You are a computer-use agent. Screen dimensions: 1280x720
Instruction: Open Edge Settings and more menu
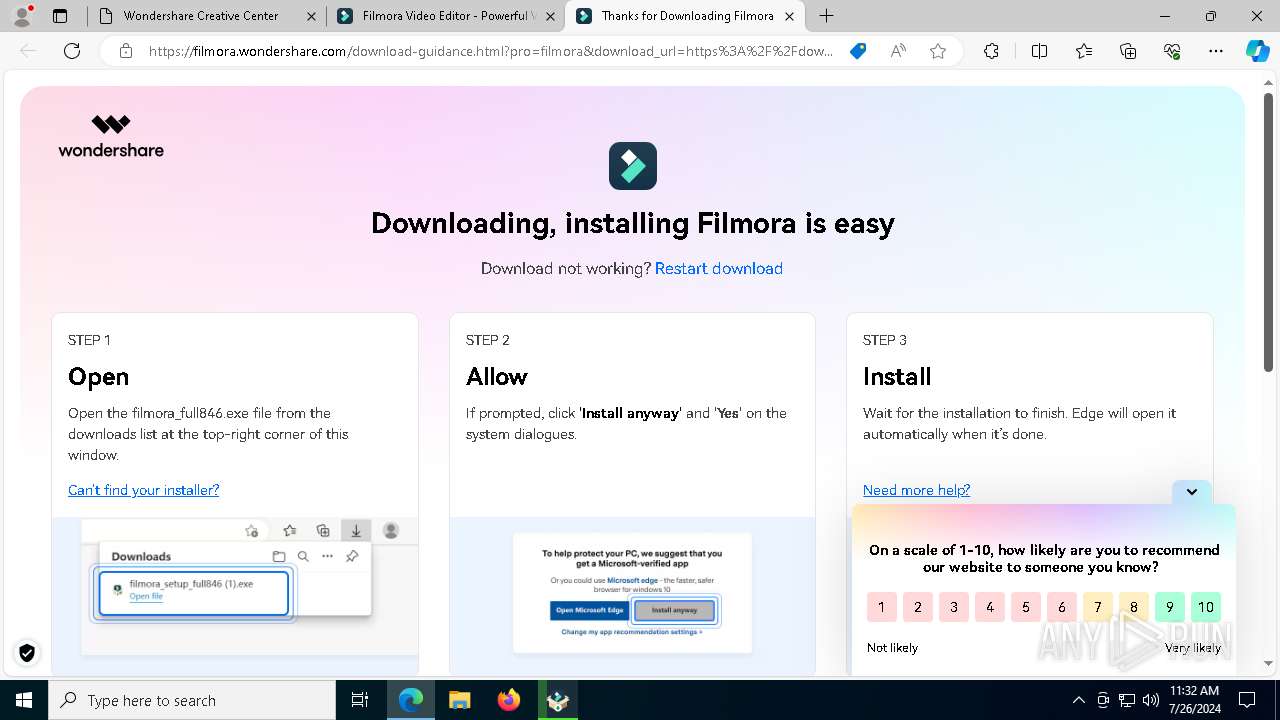1216,51
